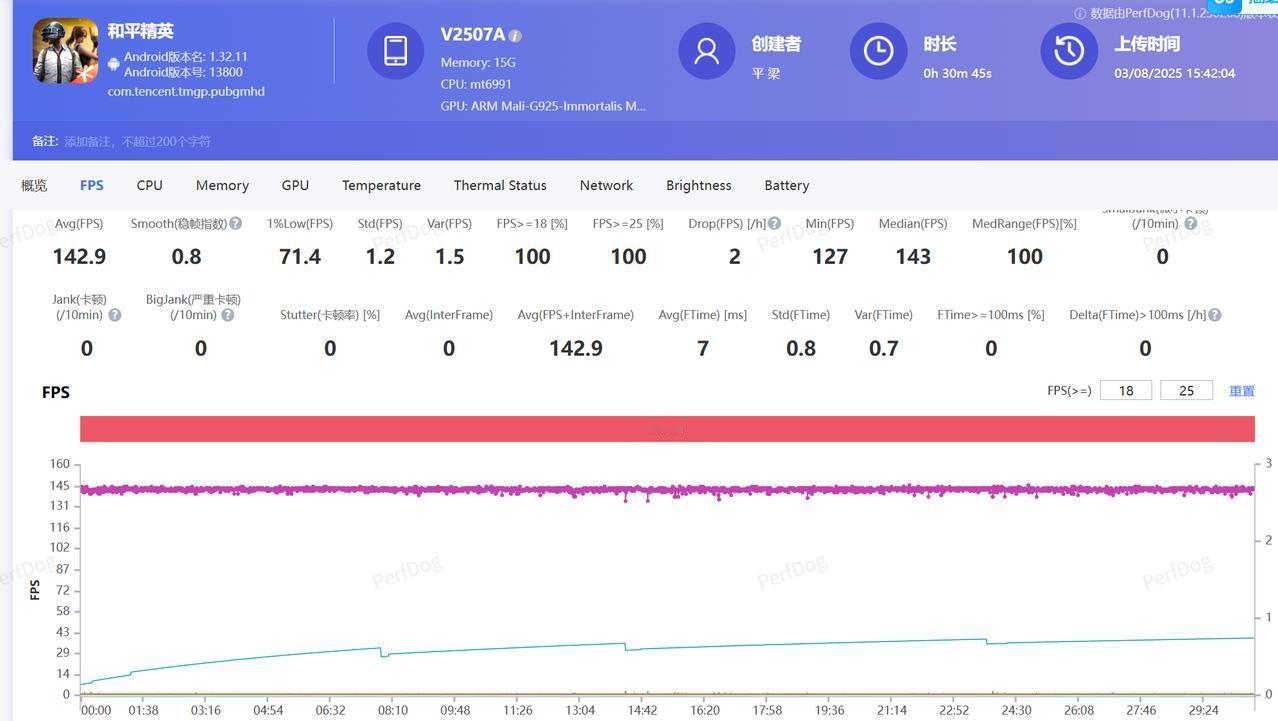Image resolution: width=1278 pixels, height=721 pixels.
Task: View the Network tab
Action: point(606,185)
